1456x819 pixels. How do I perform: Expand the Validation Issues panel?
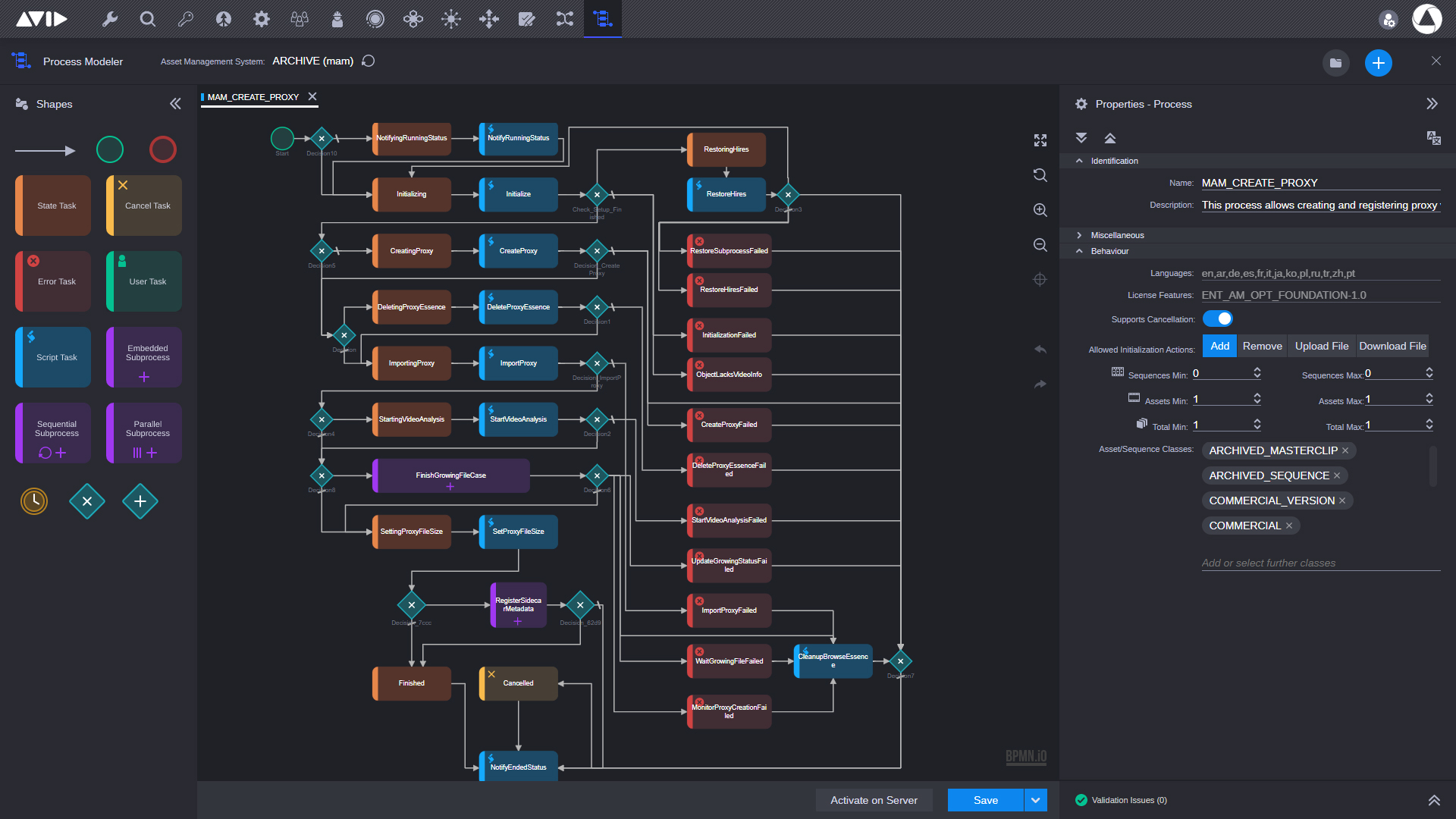1434,800
